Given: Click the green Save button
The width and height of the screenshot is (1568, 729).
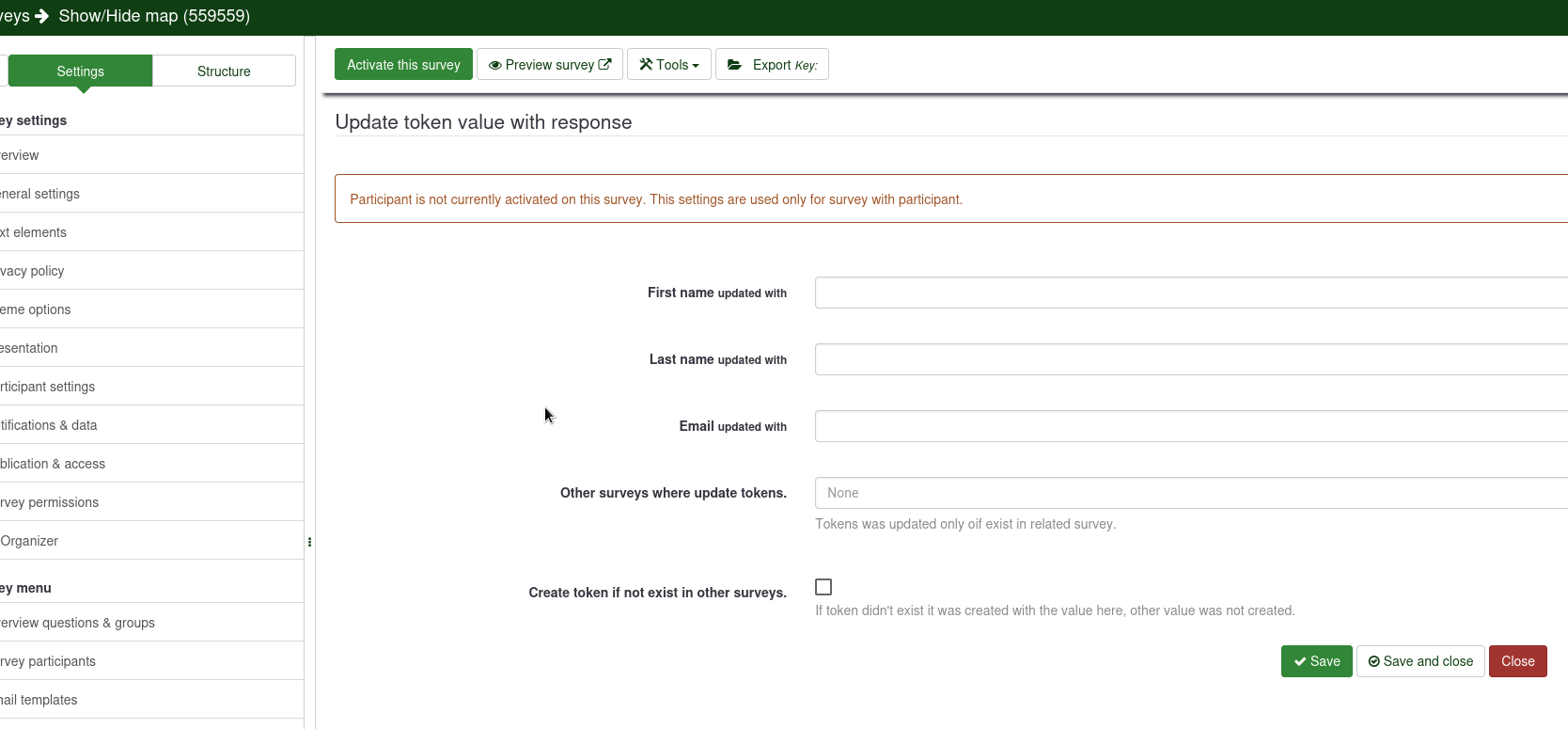Looking at the screenshot, I should pos(1316,661).
